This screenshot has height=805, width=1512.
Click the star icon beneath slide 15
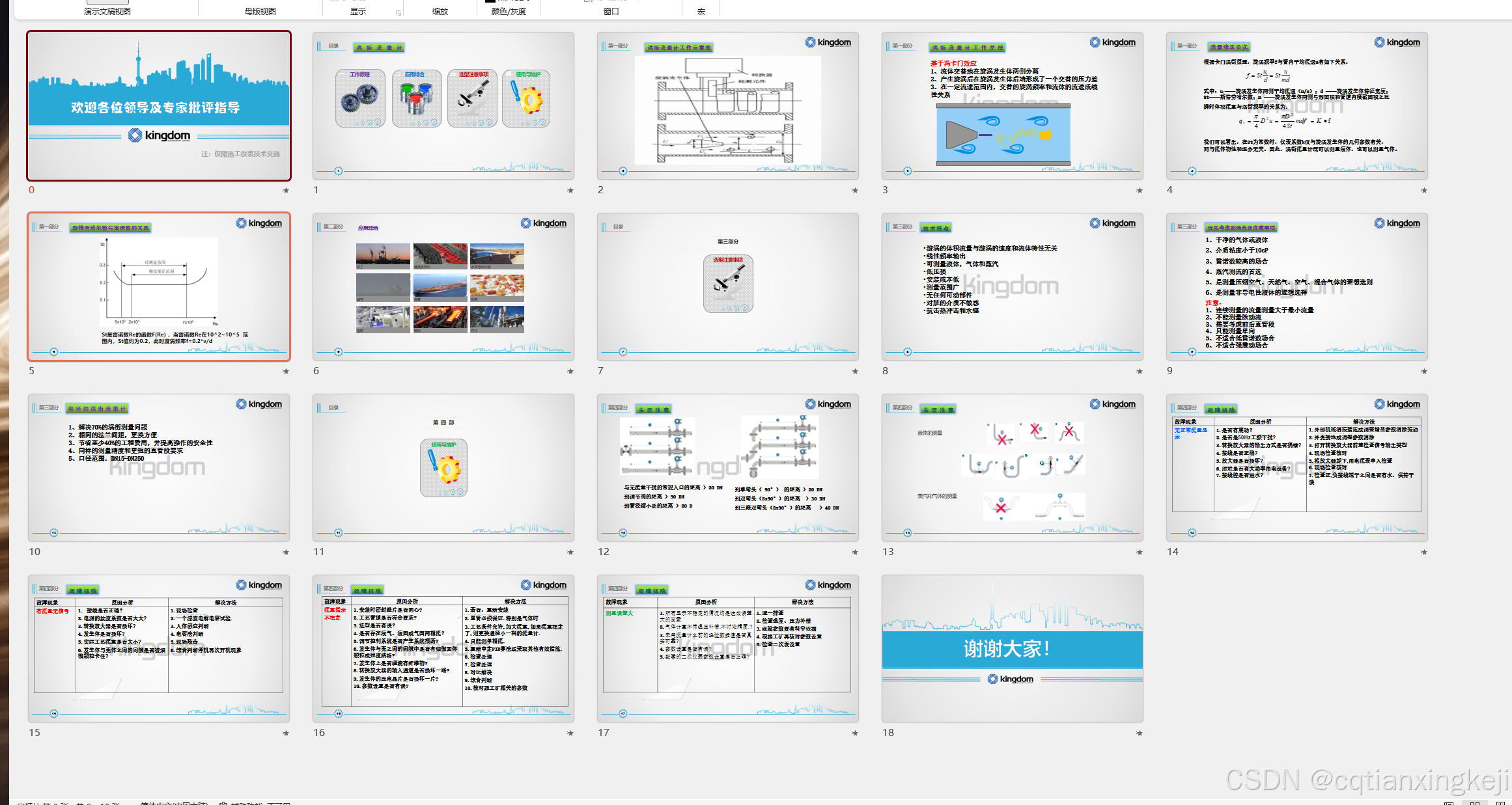point(286,733)
